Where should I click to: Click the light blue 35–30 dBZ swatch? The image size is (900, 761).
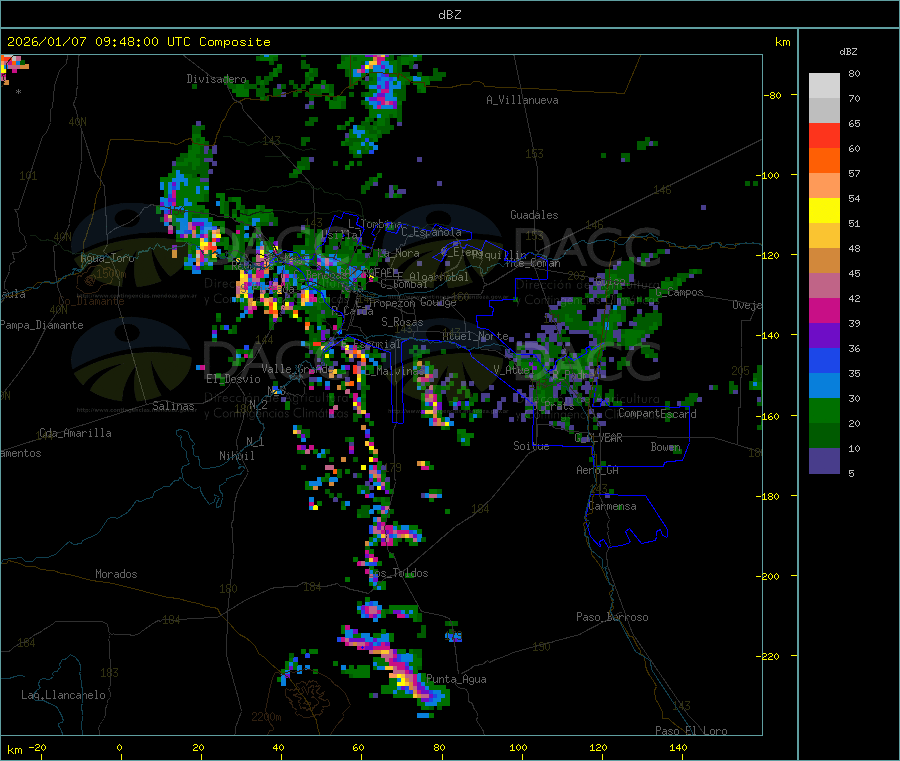pos(824,385)
